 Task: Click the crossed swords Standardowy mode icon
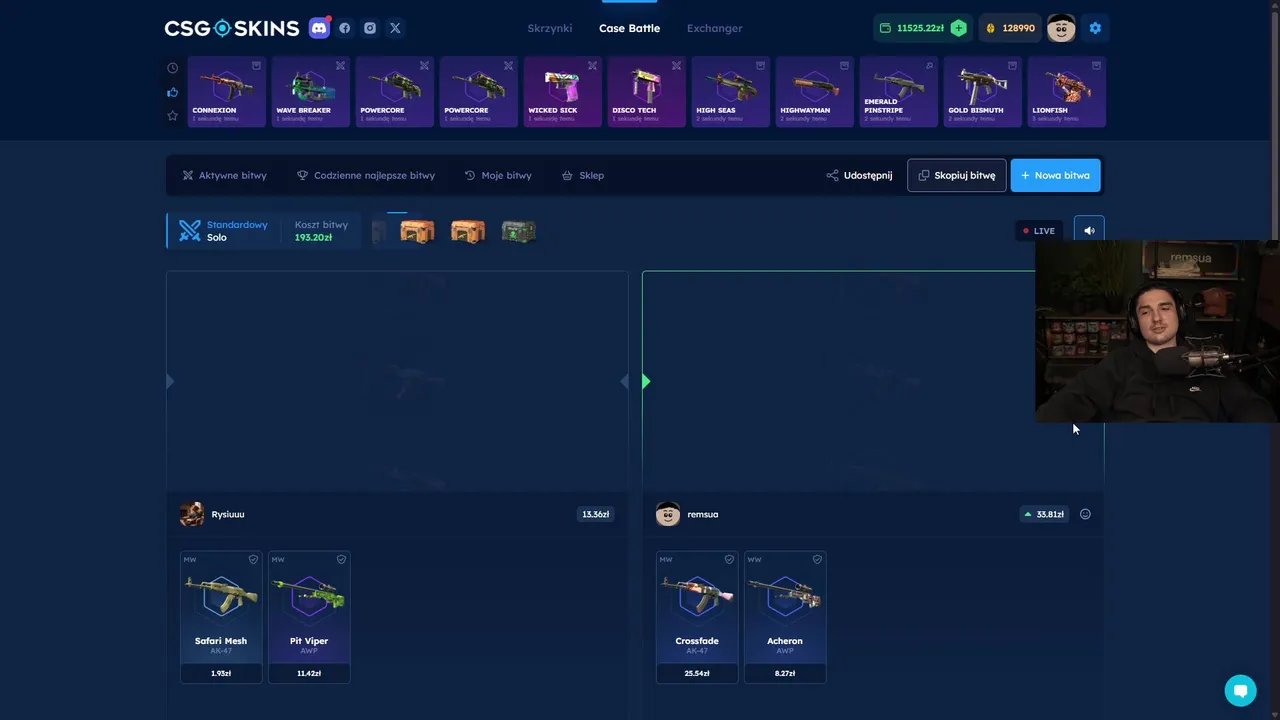tap(190, 231)
